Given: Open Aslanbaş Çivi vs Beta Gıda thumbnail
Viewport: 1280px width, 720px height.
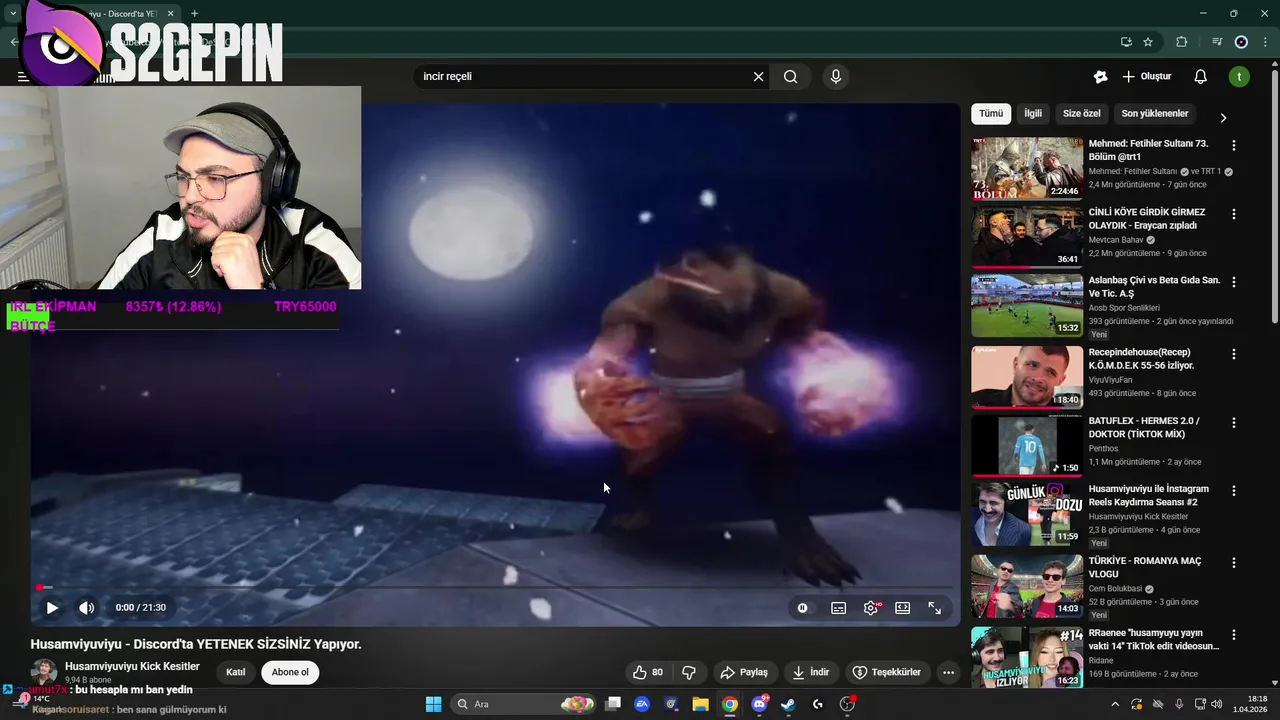Looking at the screenshot, I should pyautogui.click(x=1026, y=305).
